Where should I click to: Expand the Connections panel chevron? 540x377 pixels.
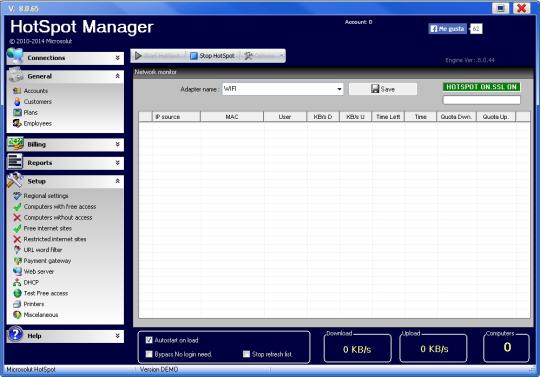[117, 58]
